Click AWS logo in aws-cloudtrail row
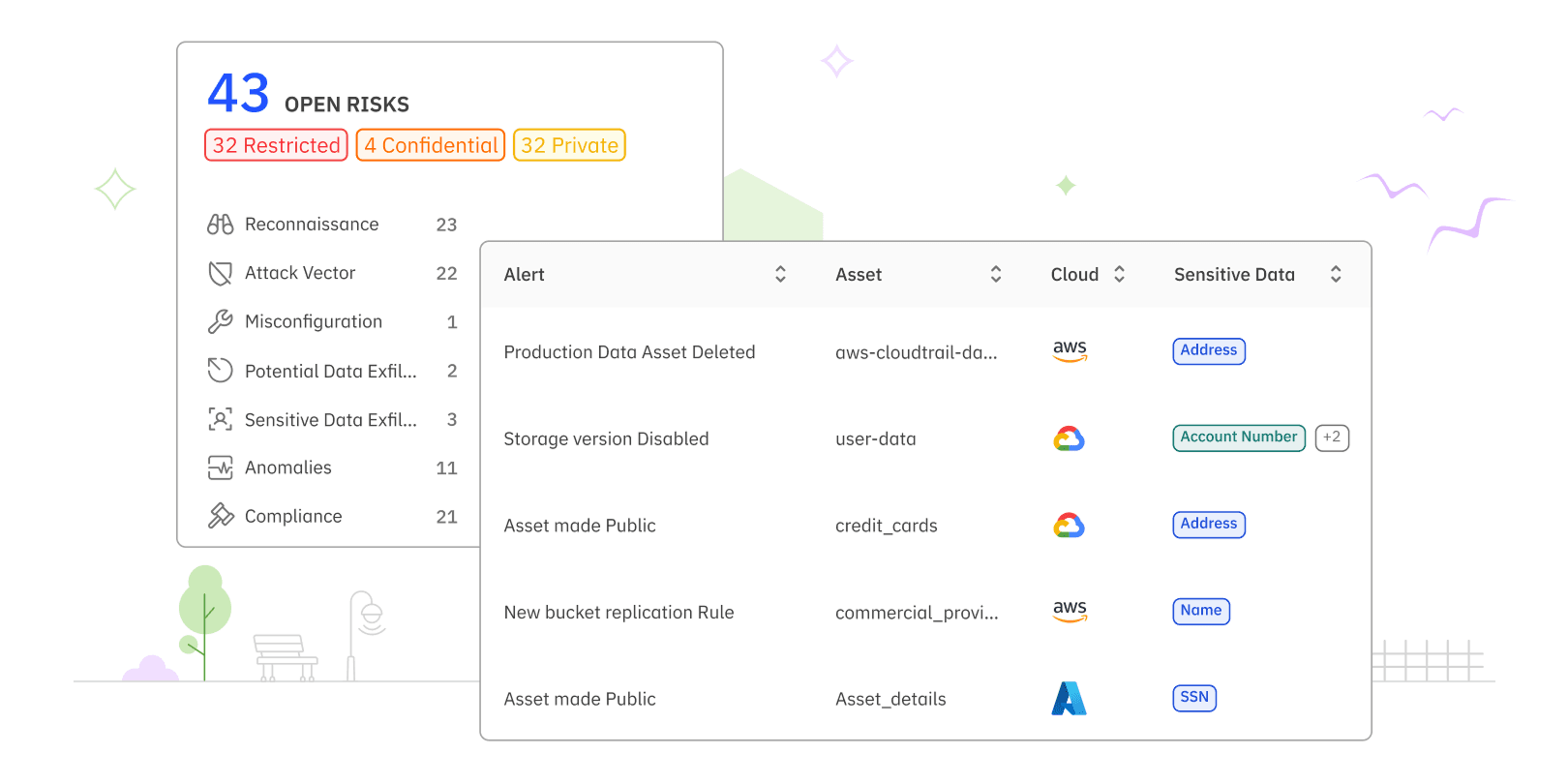 pyautogui.click(x=1070, y=350)
